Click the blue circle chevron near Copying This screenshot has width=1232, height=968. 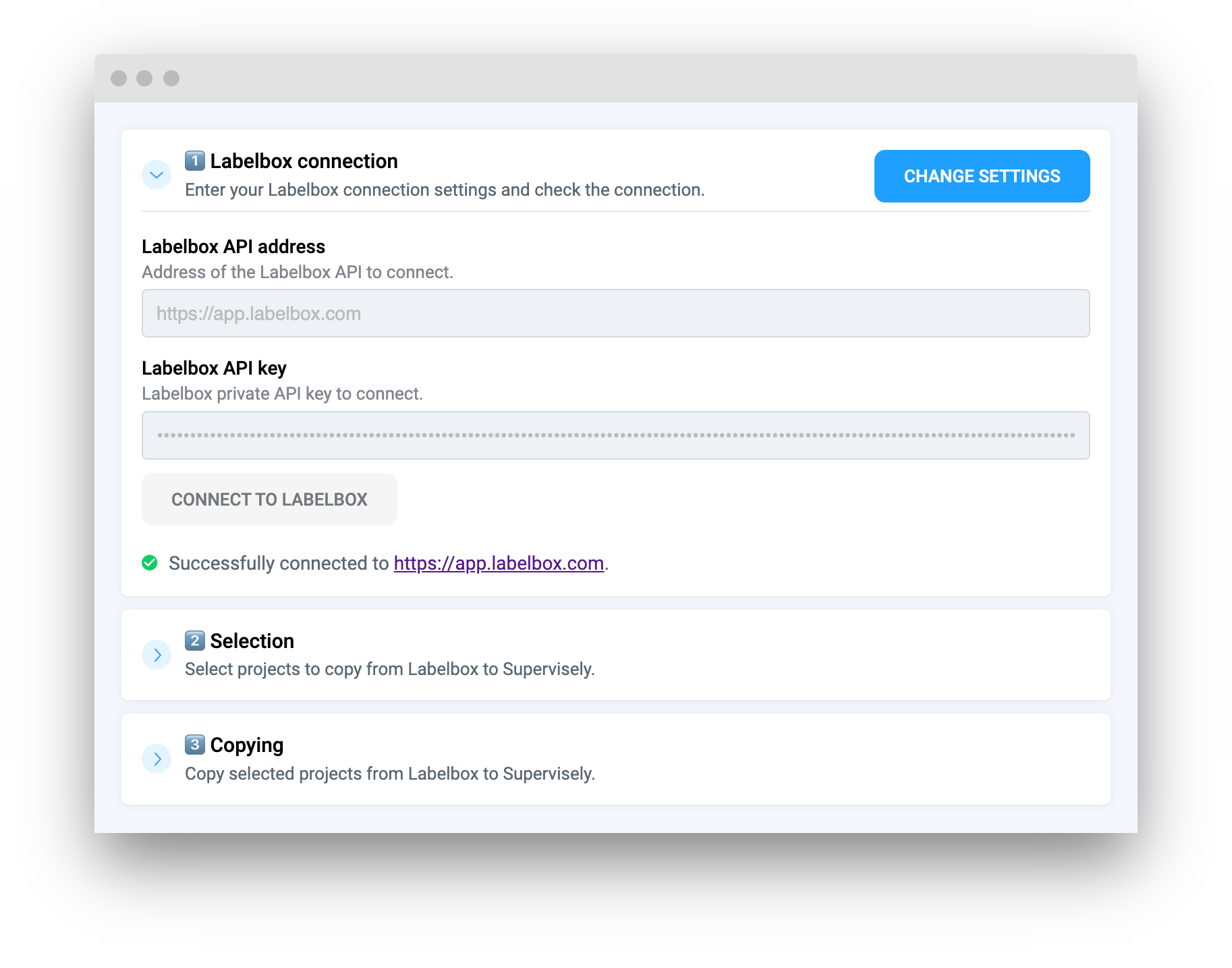point(157,759)
